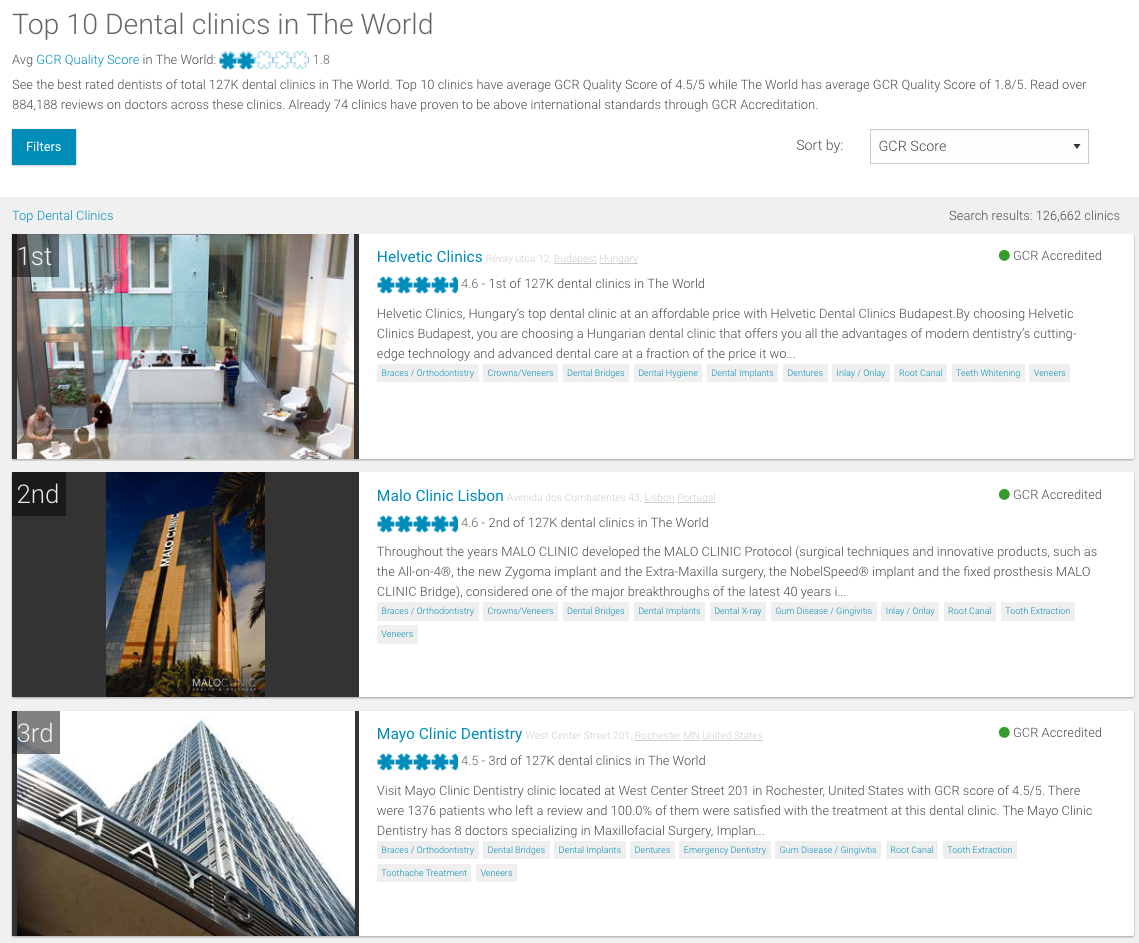
Task: Click the average GCR score stars near the heading
Action: (264, 60)
